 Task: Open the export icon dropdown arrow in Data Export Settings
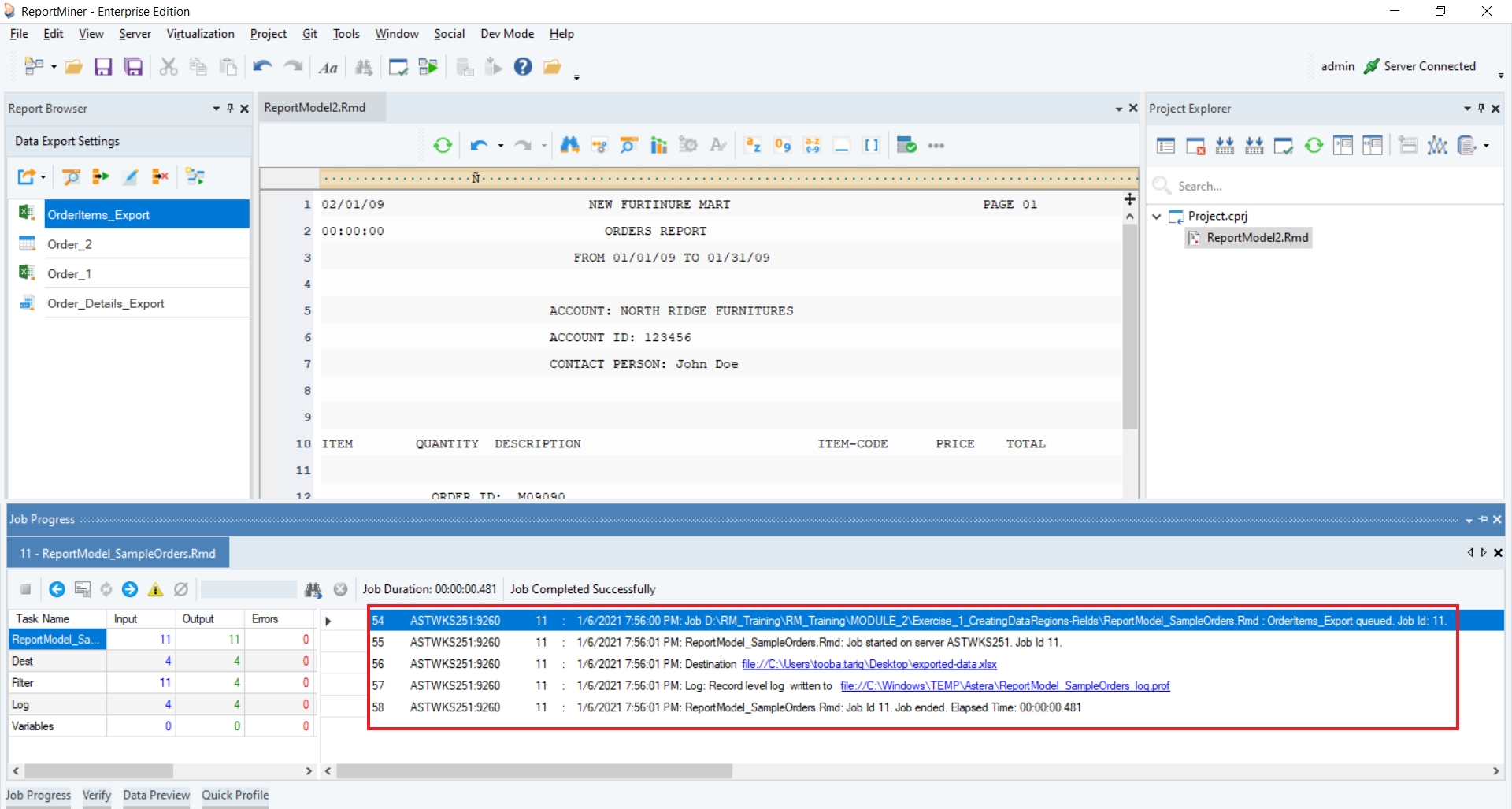point(43,177)
